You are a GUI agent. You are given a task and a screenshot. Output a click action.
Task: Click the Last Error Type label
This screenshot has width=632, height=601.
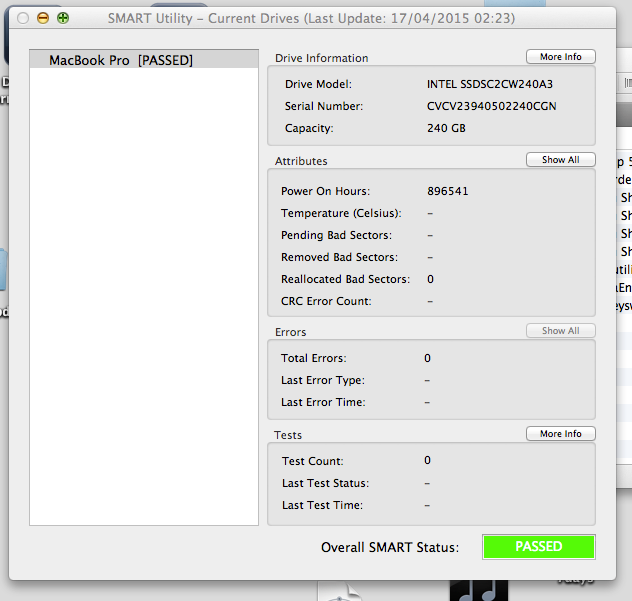(x=323, y=380)
